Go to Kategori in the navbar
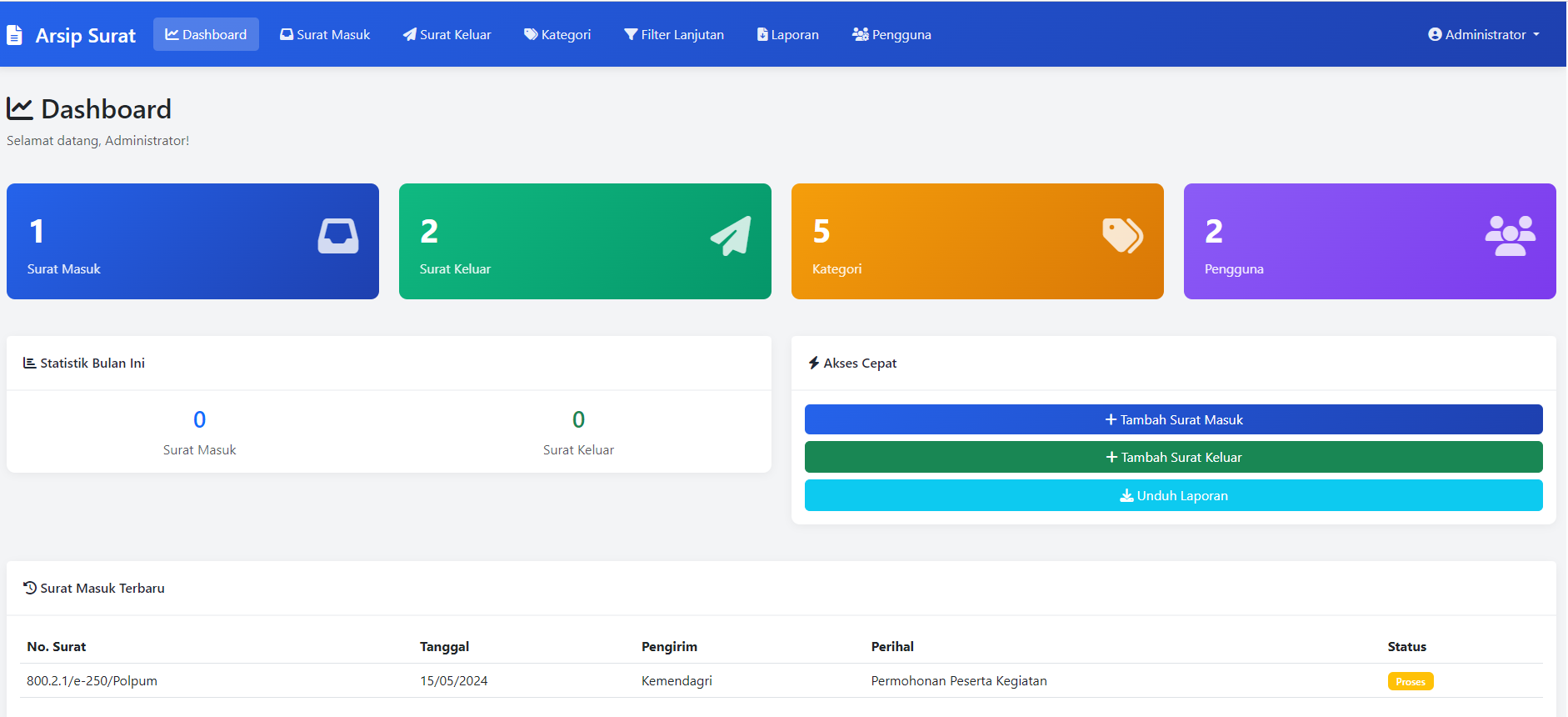Viewport: 1568px width, 717px height. click(557, 34)
